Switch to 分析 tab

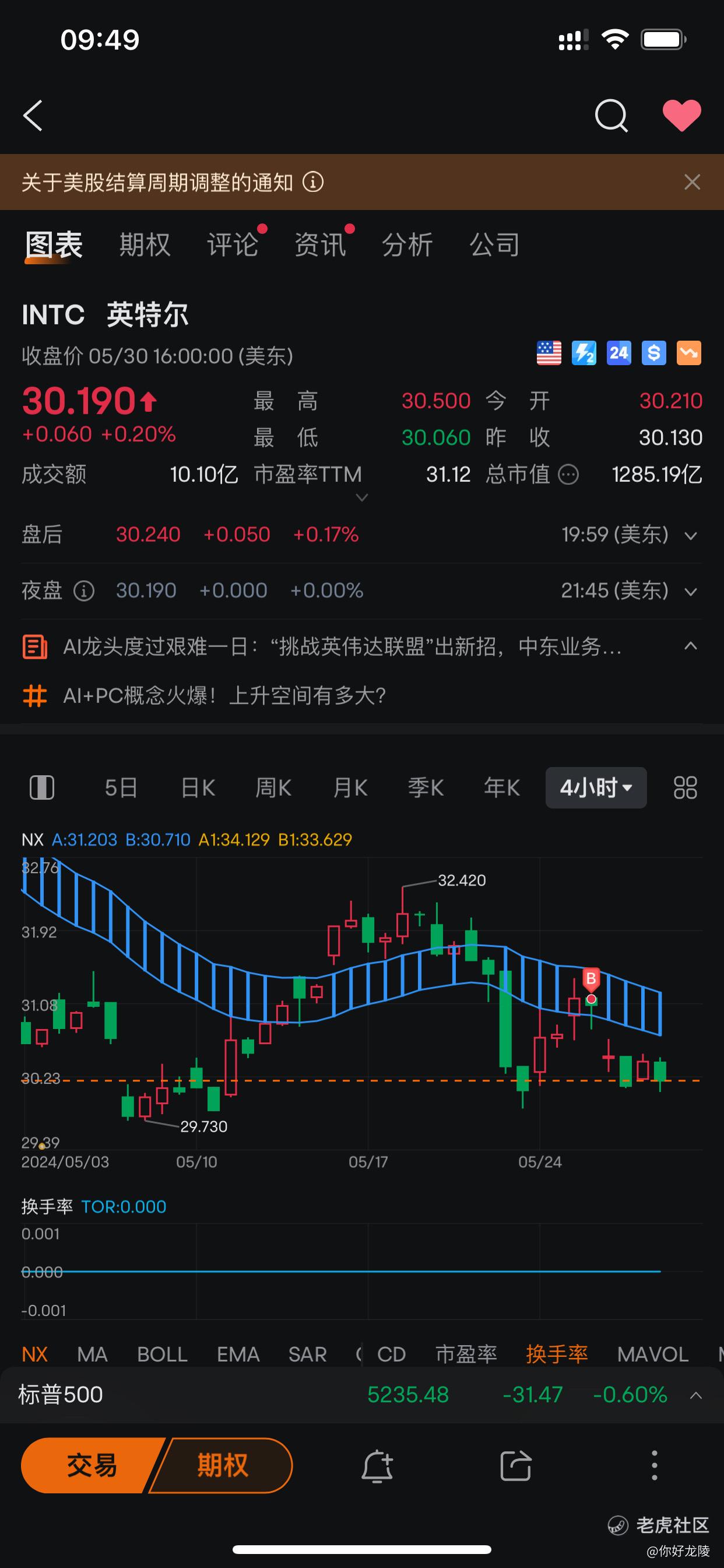tap(407, 244)
